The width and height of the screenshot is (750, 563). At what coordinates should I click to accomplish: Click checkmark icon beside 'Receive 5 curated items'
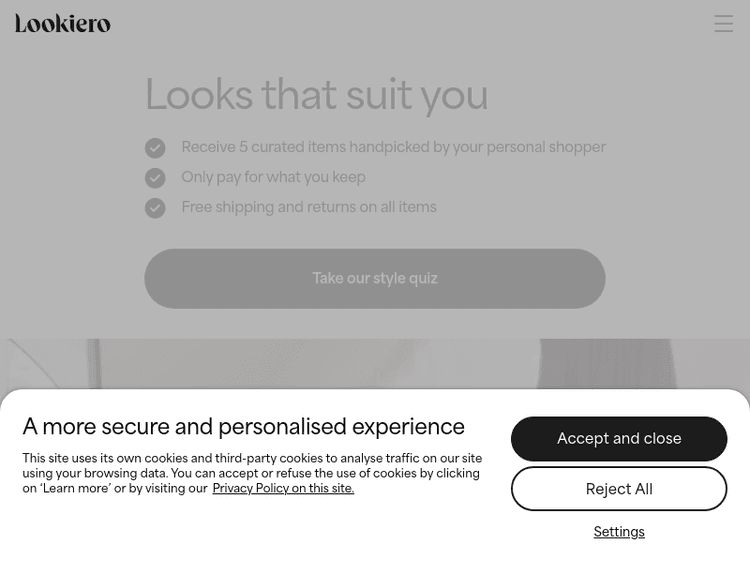tap(155, 148)
